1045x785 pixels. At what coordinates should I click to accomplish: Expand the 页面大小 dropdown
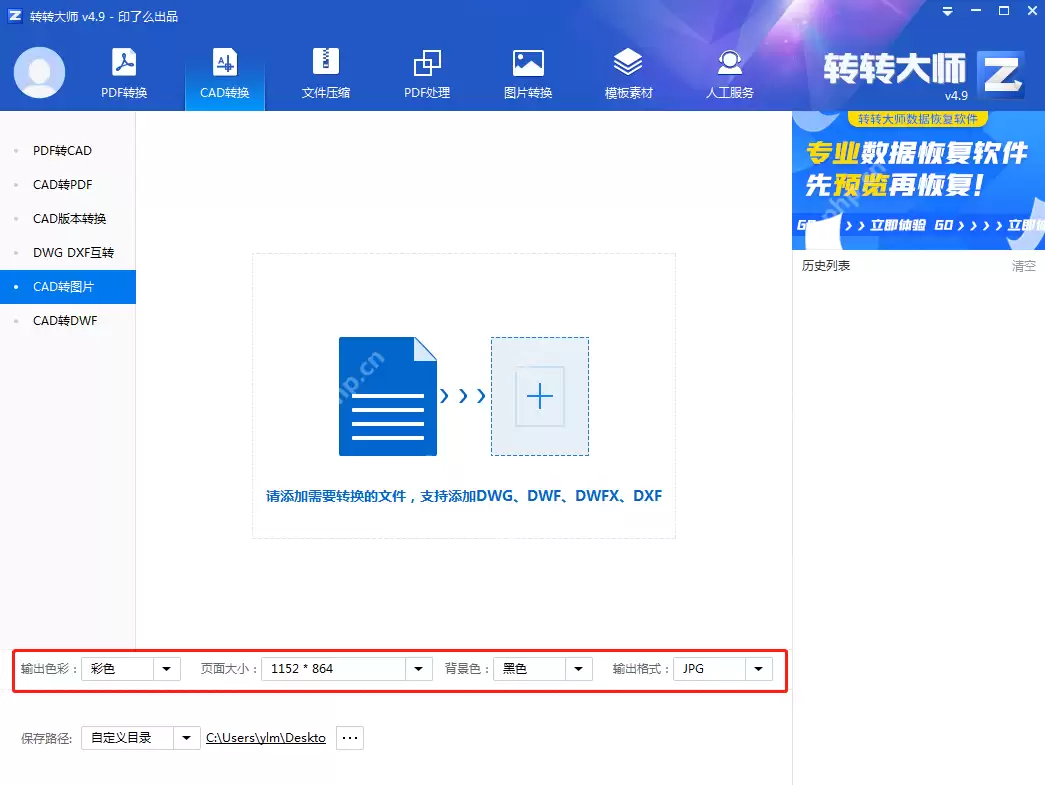[418, 668]
